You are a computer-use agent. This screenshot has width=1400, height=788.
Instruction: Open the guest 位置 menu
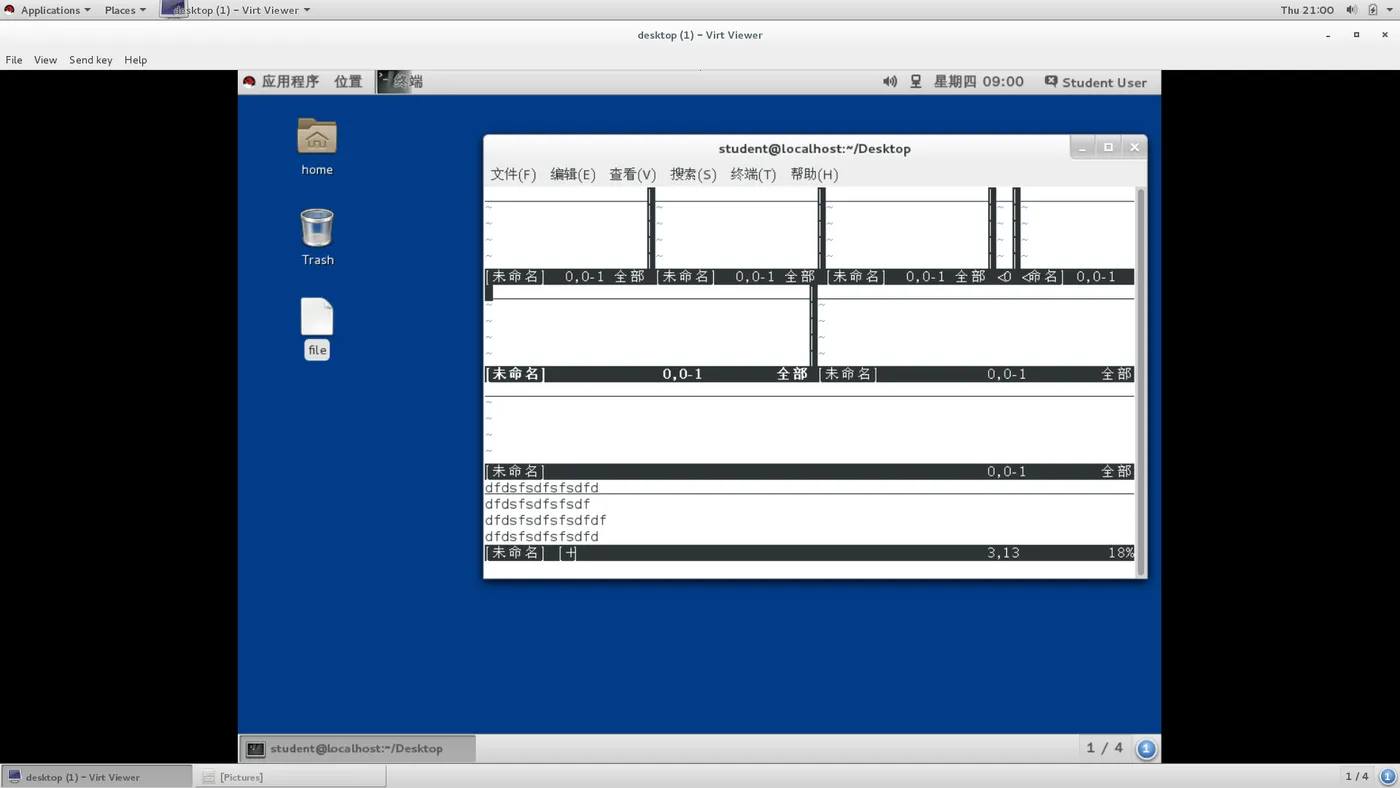point(348,82)
